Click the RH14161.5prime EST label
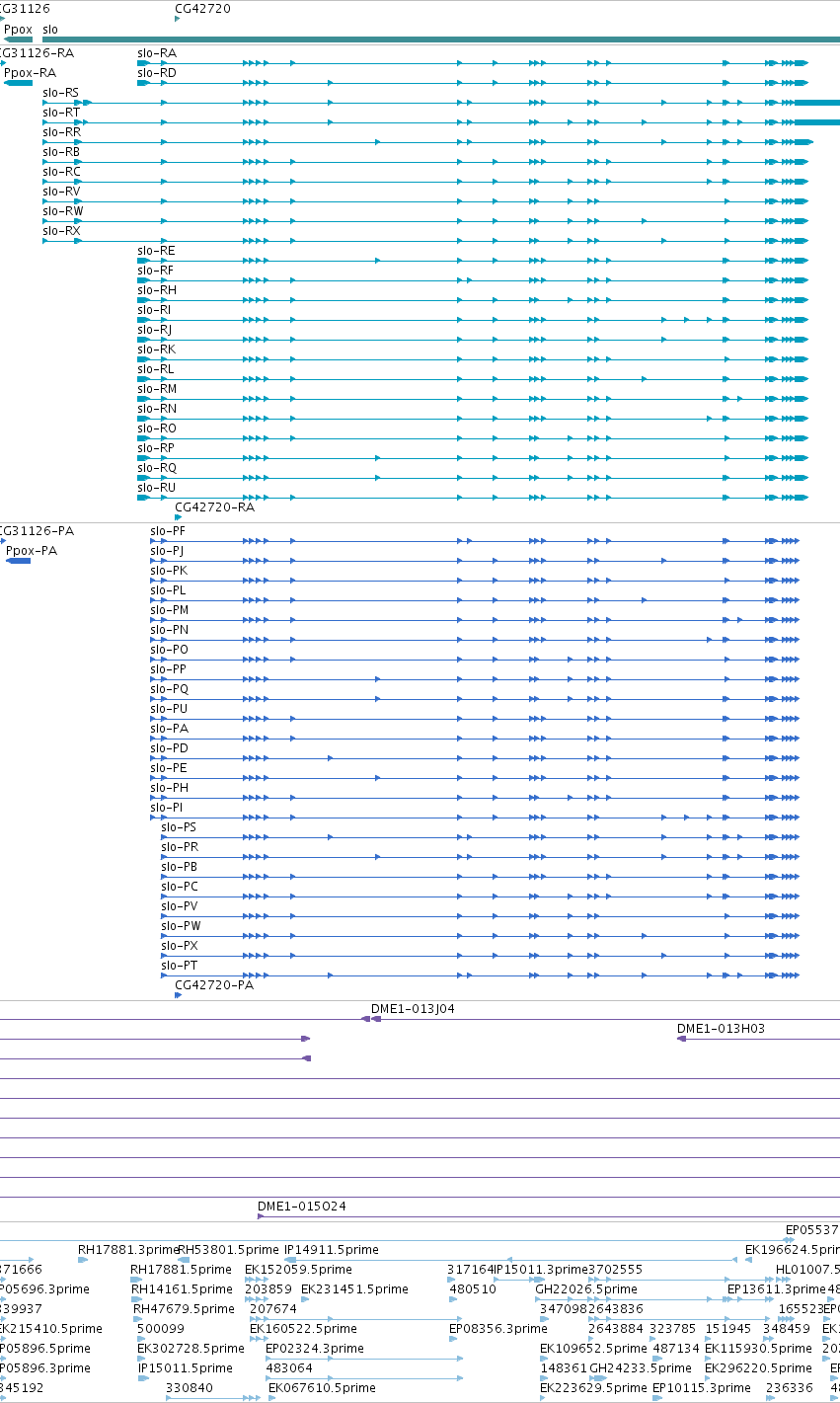Viewport: 840px width, 1403px height. [x=182, y=1289]
